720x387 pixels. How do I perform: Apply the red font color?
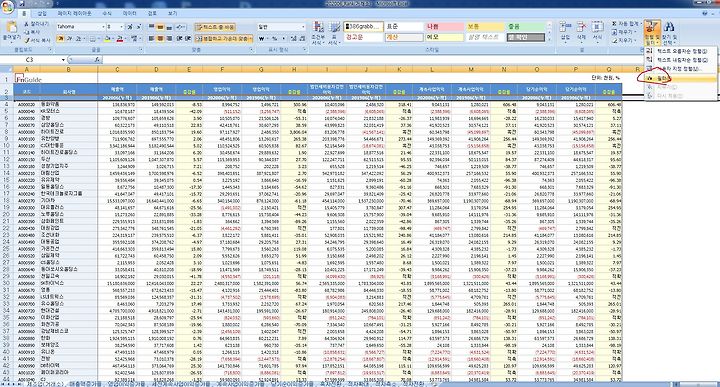point(121,39)
